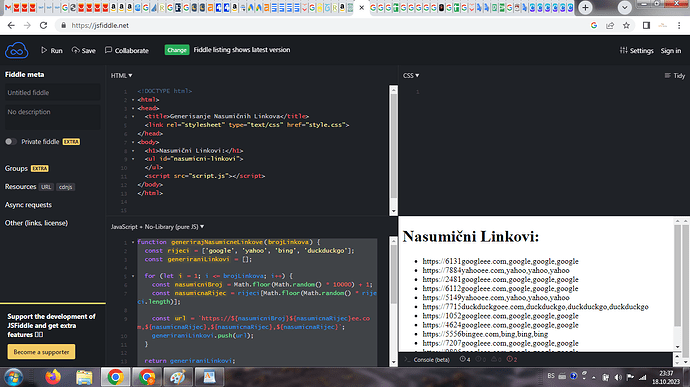
Task: Open the Collaborate option
Action: click(127, 50)
